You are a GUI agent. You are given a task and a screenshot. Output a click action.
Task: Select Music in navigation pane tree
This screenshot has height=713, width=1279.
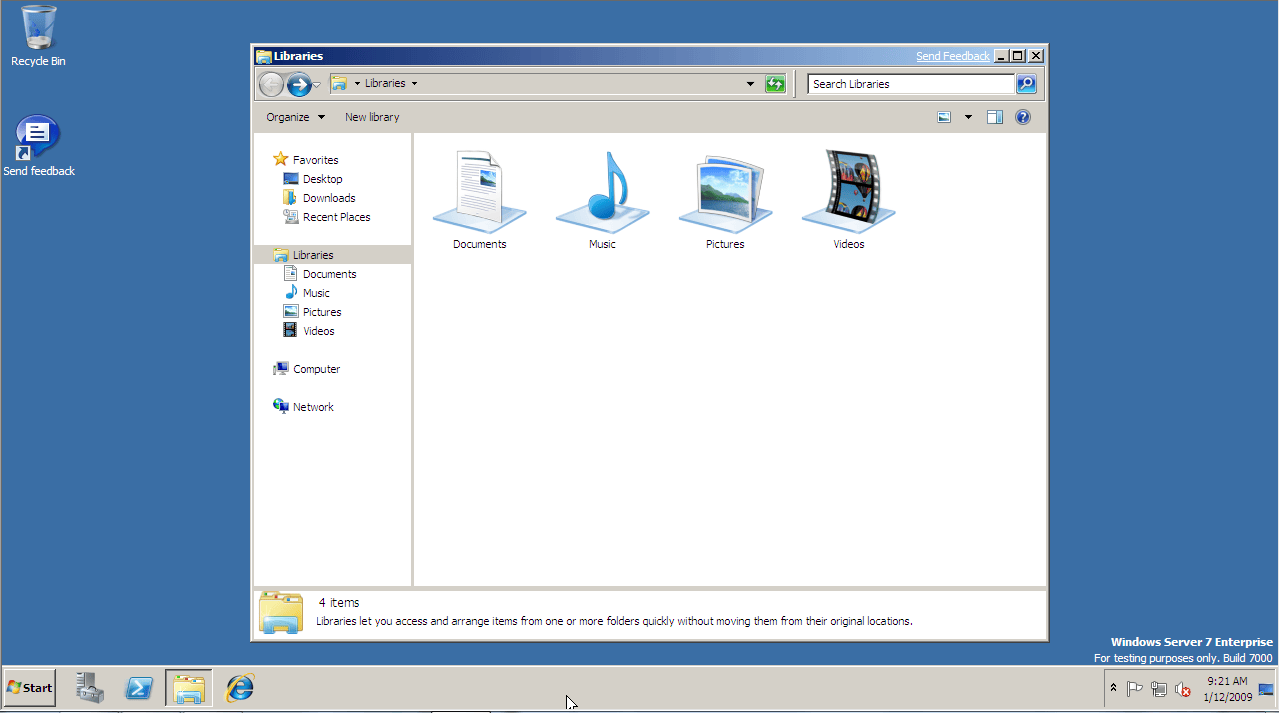click(306, 293)
